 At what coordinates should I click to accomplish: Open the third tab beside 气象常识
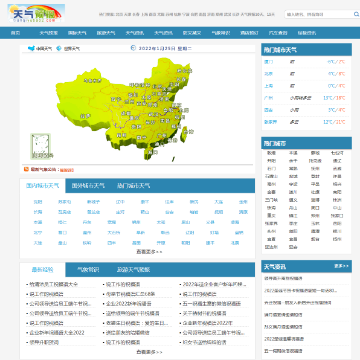[133, 270]
